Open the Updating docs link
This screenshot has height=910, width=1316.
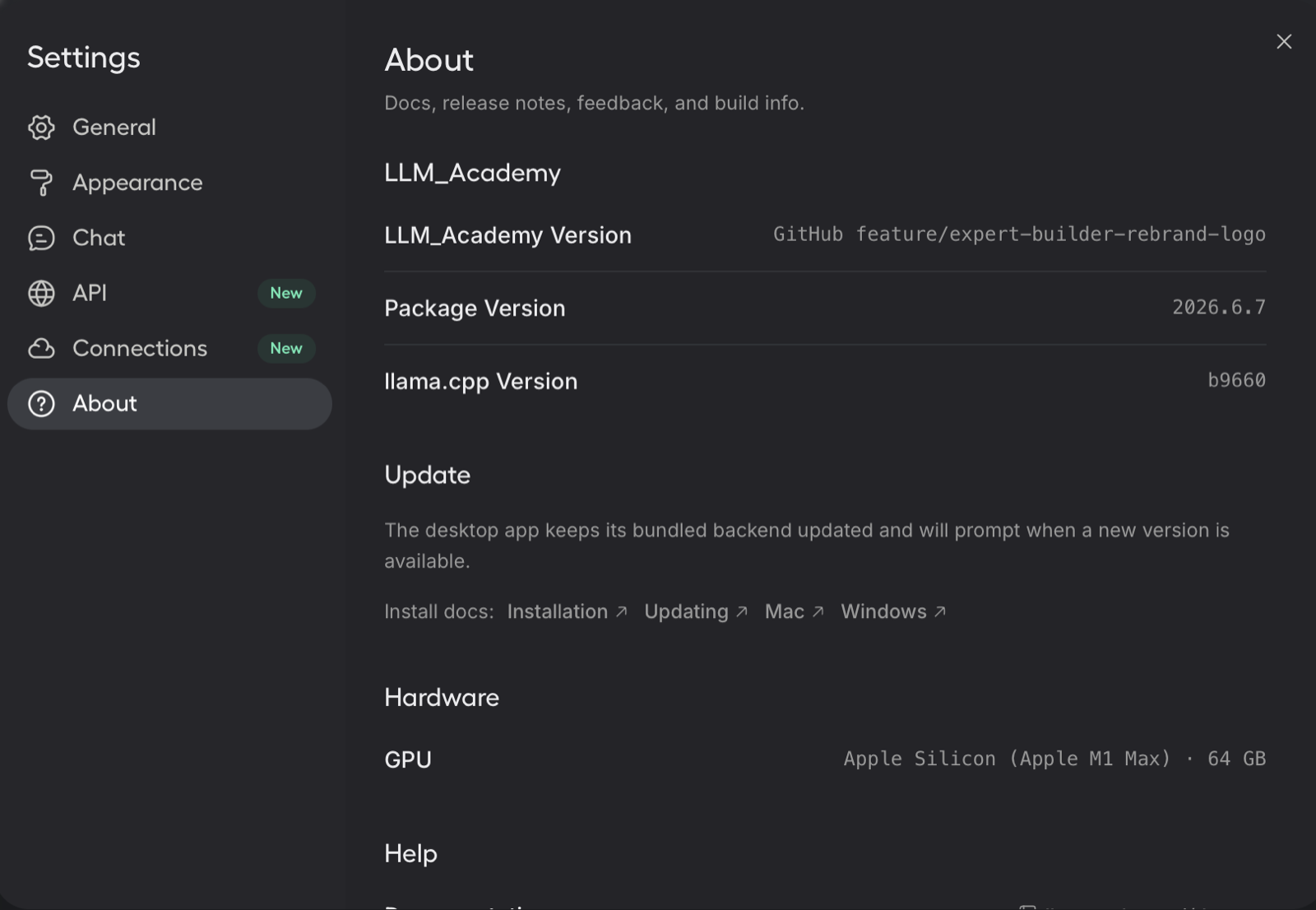(x=696, y=611)
